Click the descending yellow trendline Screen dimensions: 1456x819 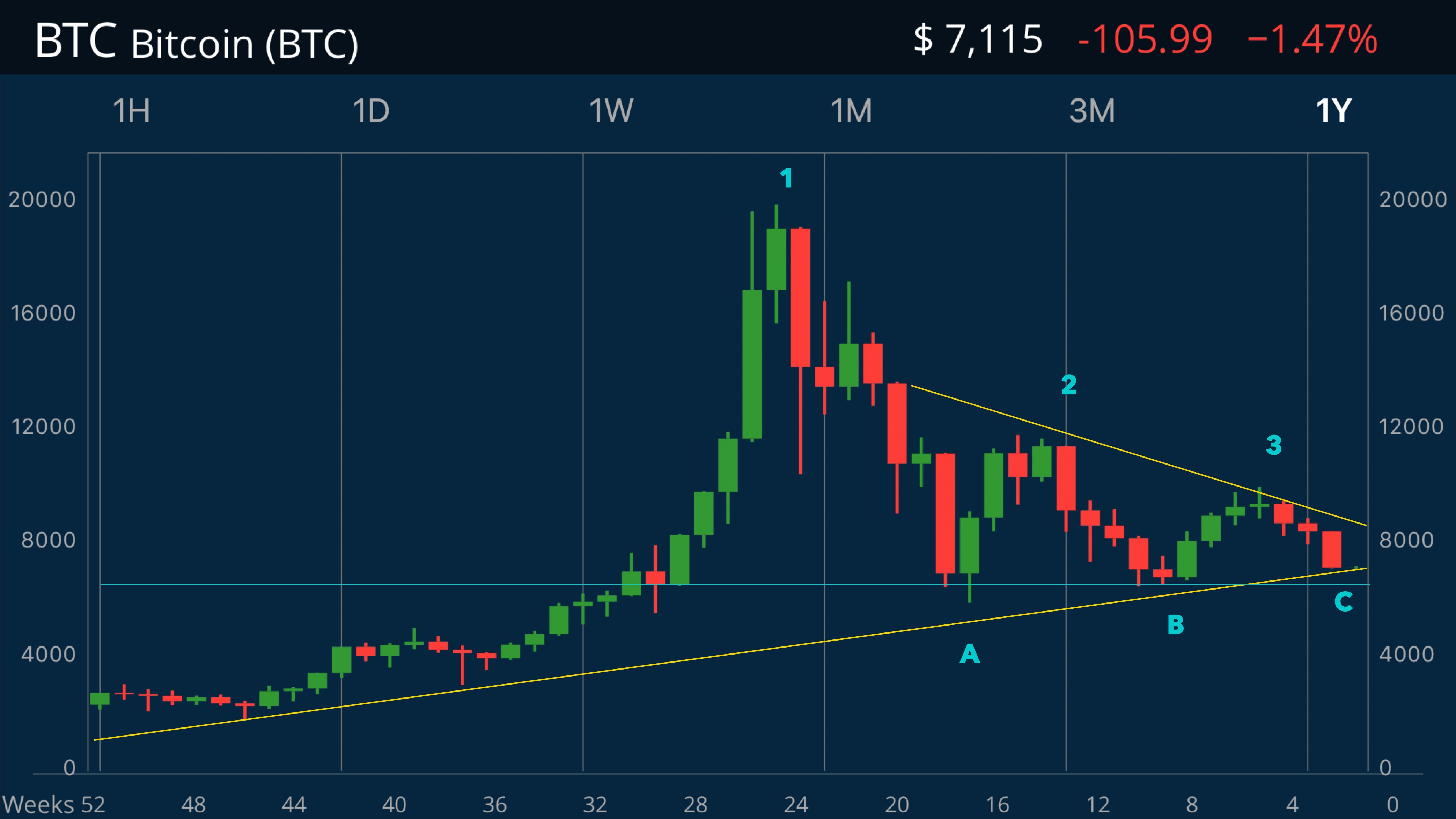point(1139,456)
